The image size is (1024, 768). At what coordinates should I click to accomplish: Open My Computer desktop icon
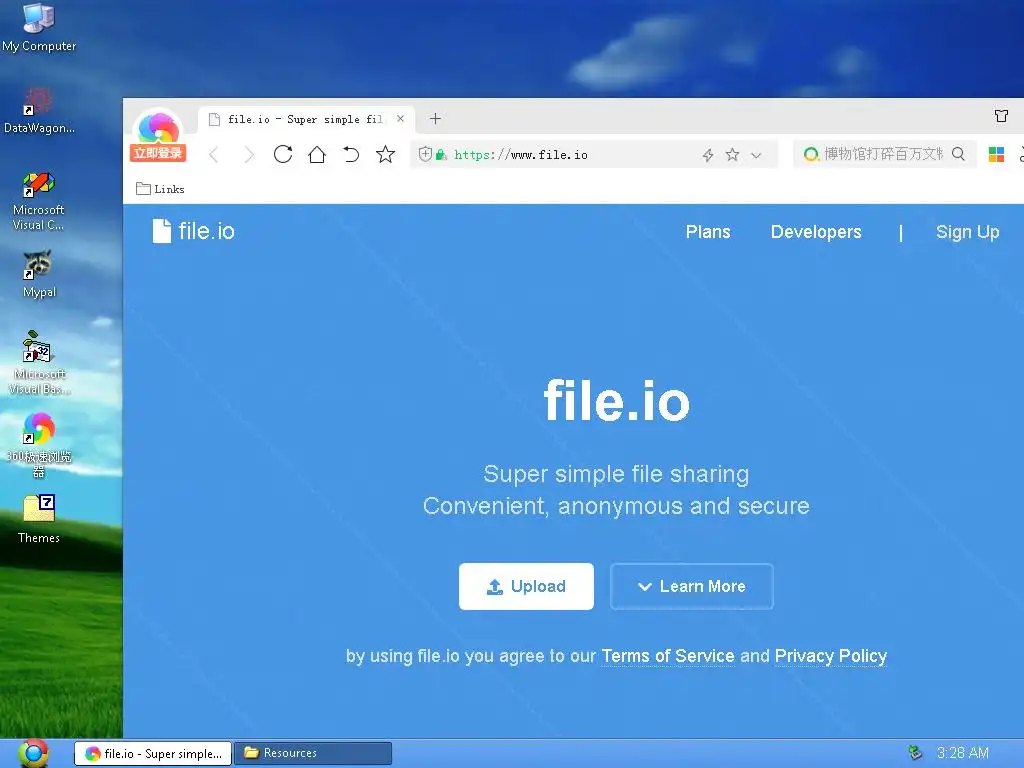pos(39,27)
